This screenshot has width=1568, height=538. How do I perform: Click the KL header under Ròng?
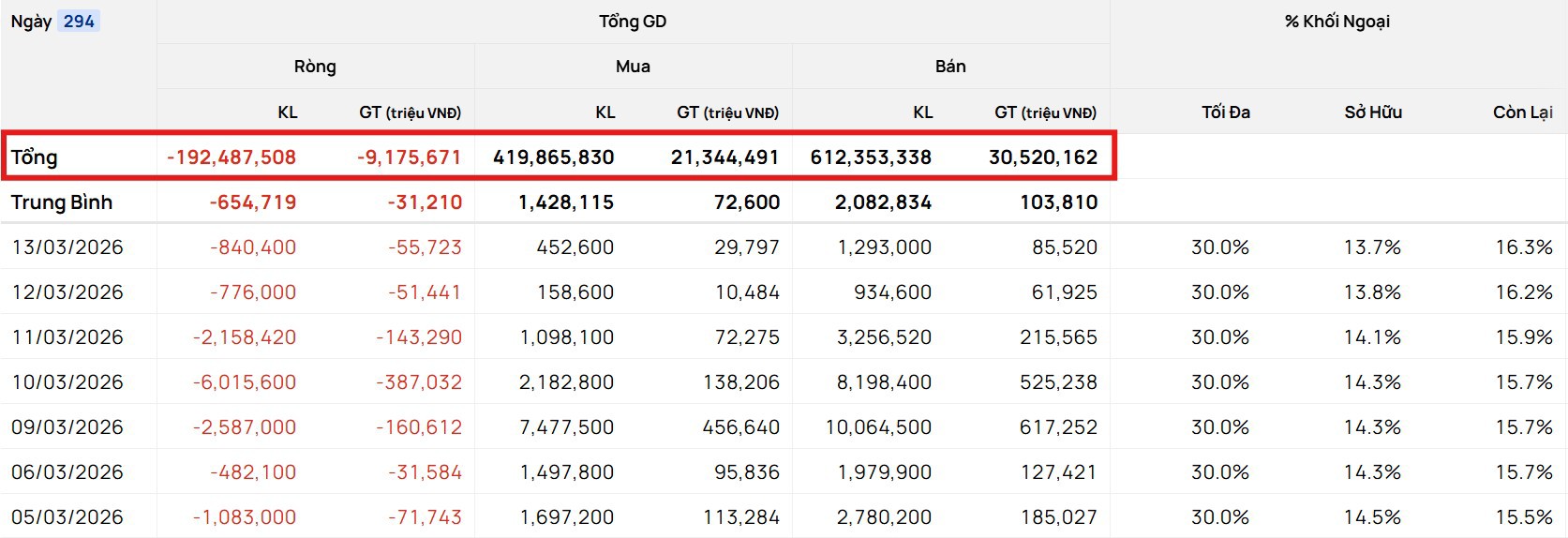tap(287, 112)
